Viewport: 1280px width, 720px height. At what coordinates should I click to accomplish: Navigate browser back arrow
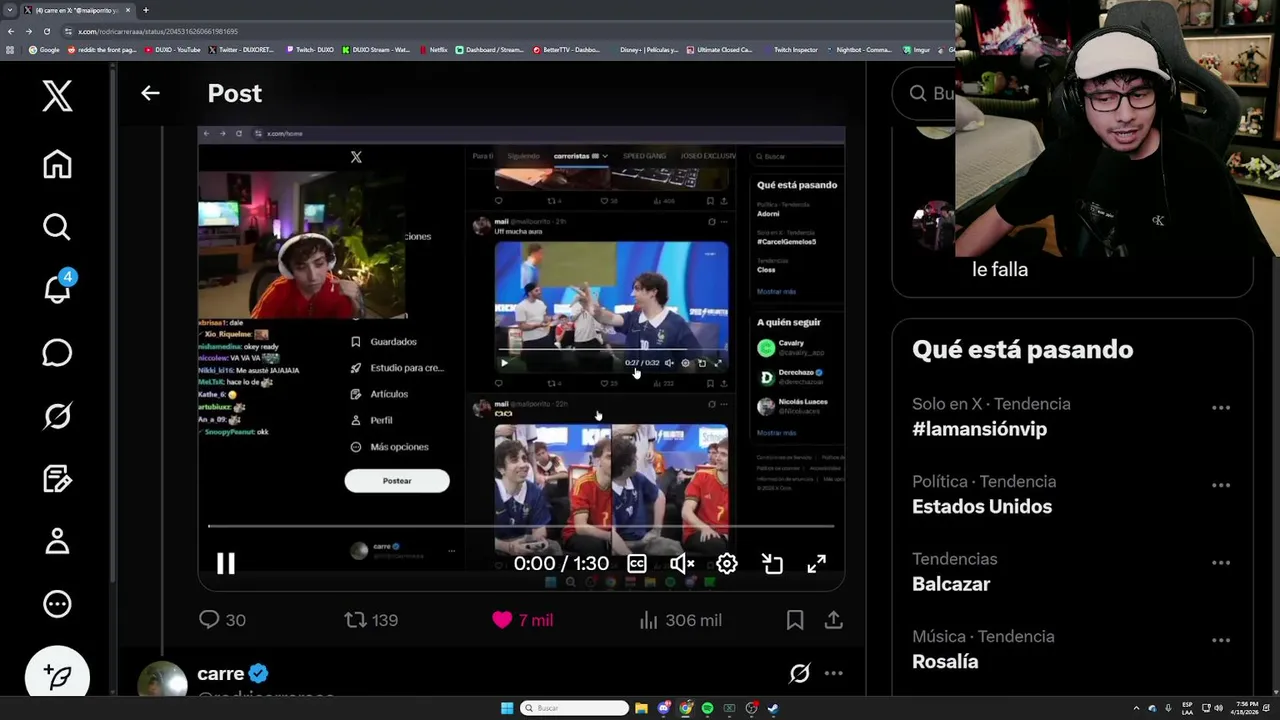coord(11,31)
